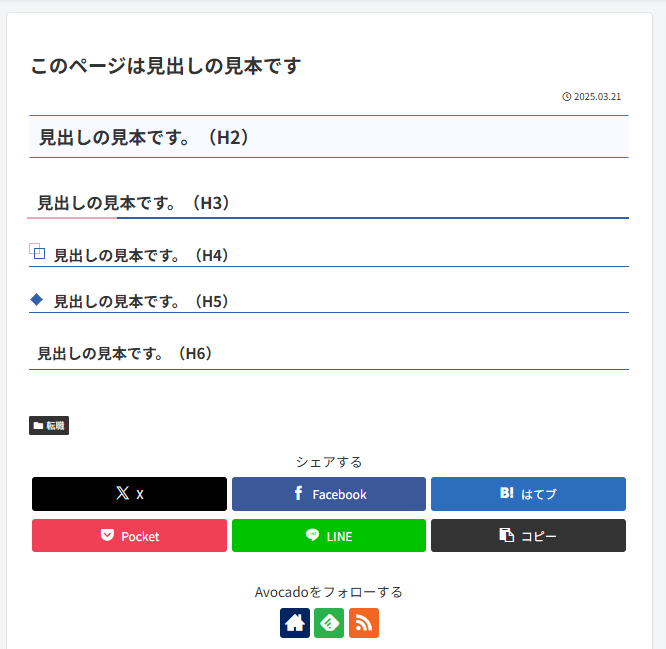Click the Facebook share button
The width and height of the screenshot is (666, 649).
coord(329,494)
